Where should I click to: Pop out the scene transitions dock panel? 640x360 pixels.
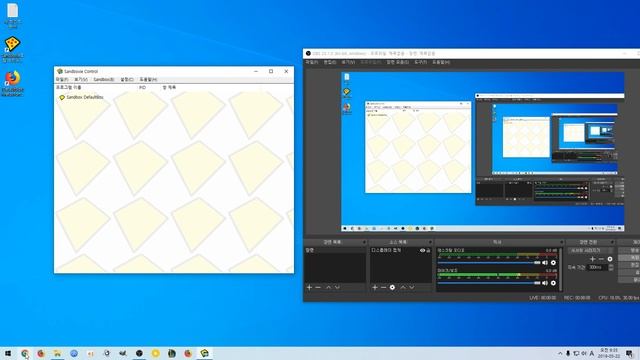(x=612, y=242)
